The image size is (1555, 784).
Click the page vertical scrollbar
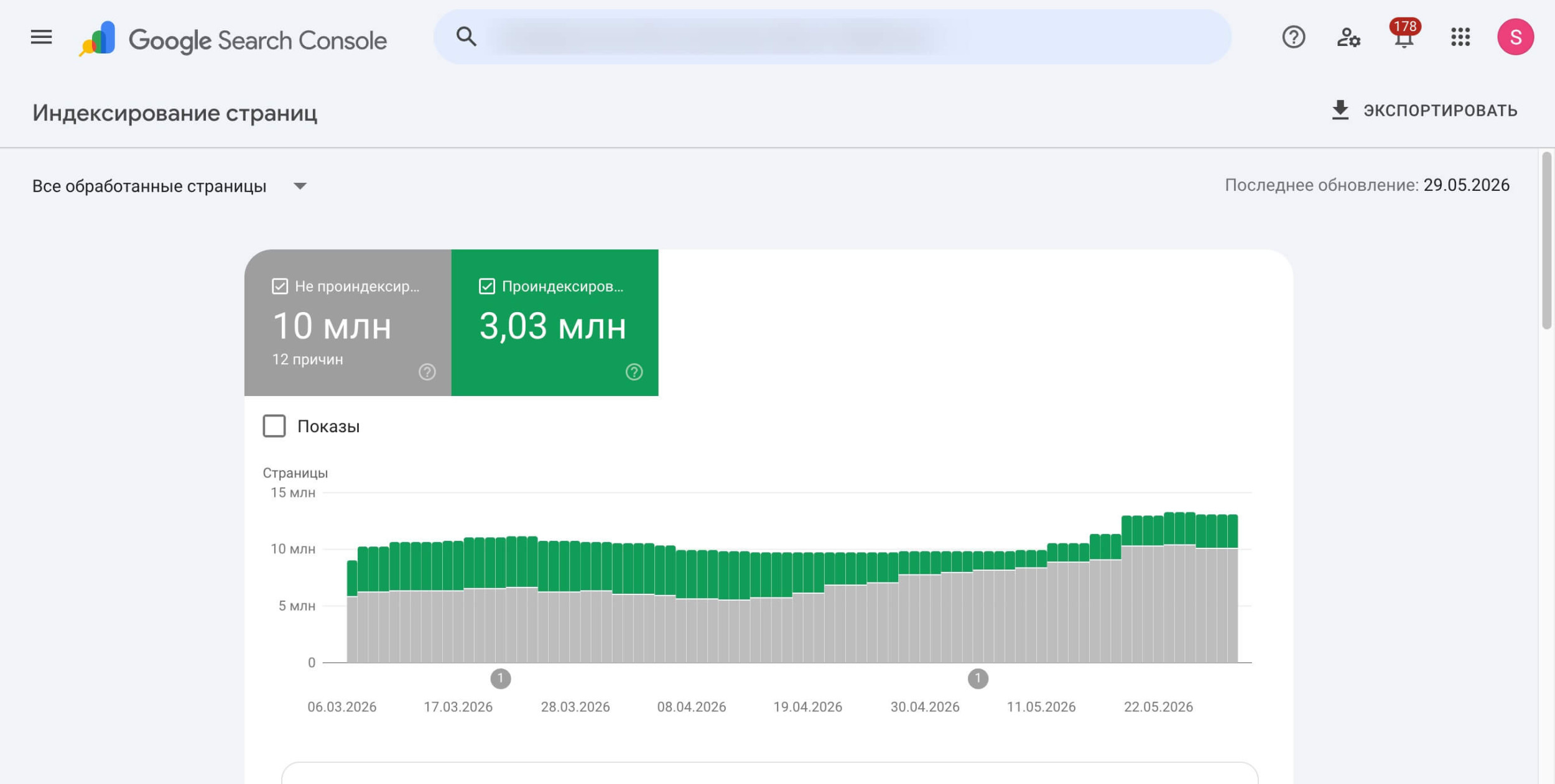pyautogui.click(x=1546, y=241)
